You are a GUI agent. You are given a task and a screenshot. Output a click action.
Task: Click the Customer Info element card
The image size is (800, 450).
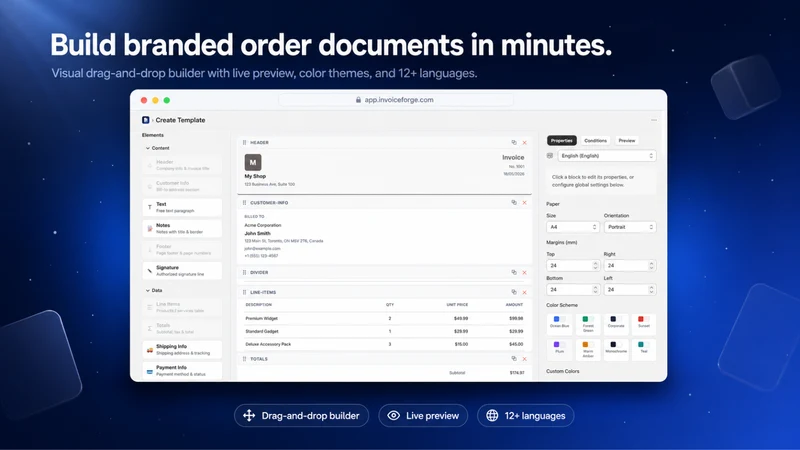pos(182,186)
